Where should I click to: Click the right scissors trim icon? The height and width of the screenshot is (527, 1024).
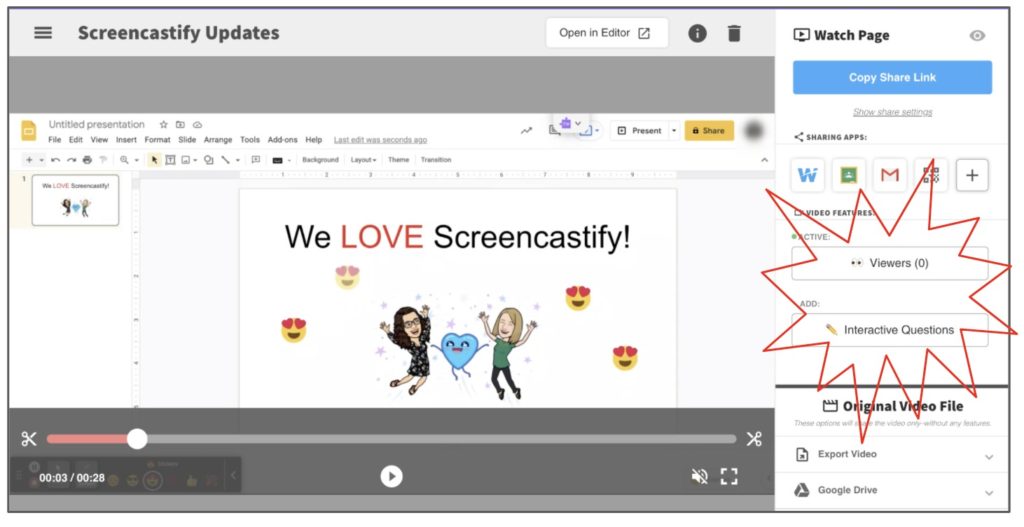click(x=754, y=439)
